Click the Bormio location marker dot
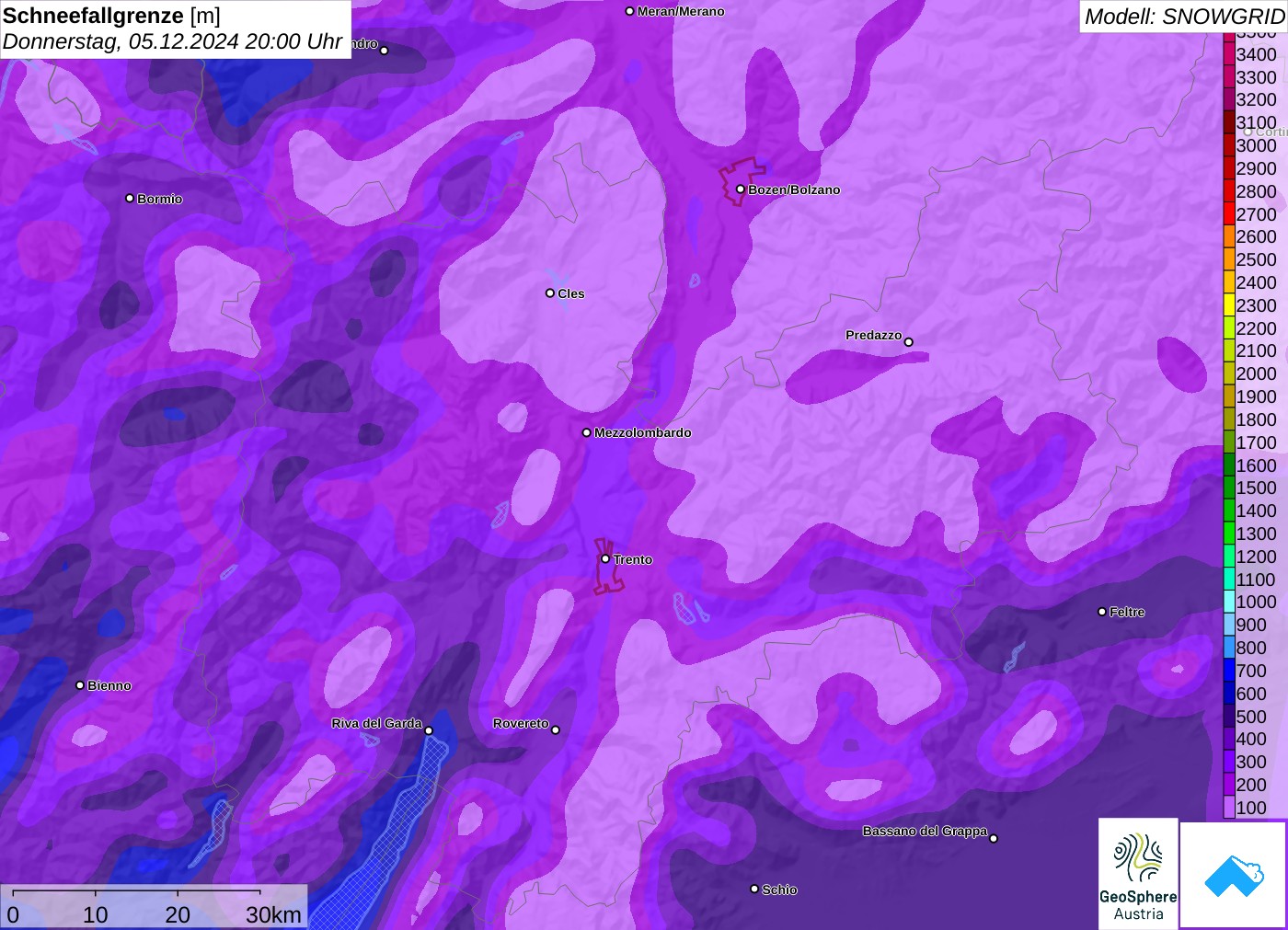 (x=130, y=199)
